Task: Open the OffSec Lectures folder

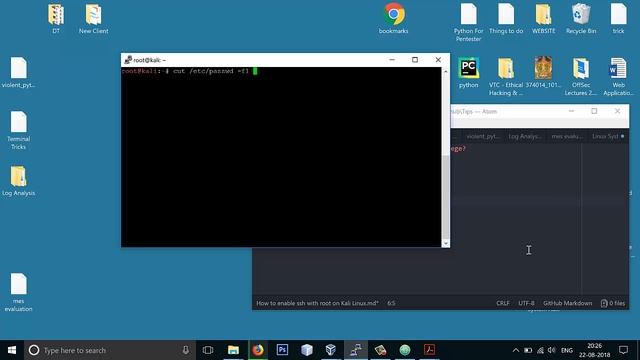Action: [x=581, y=77]
